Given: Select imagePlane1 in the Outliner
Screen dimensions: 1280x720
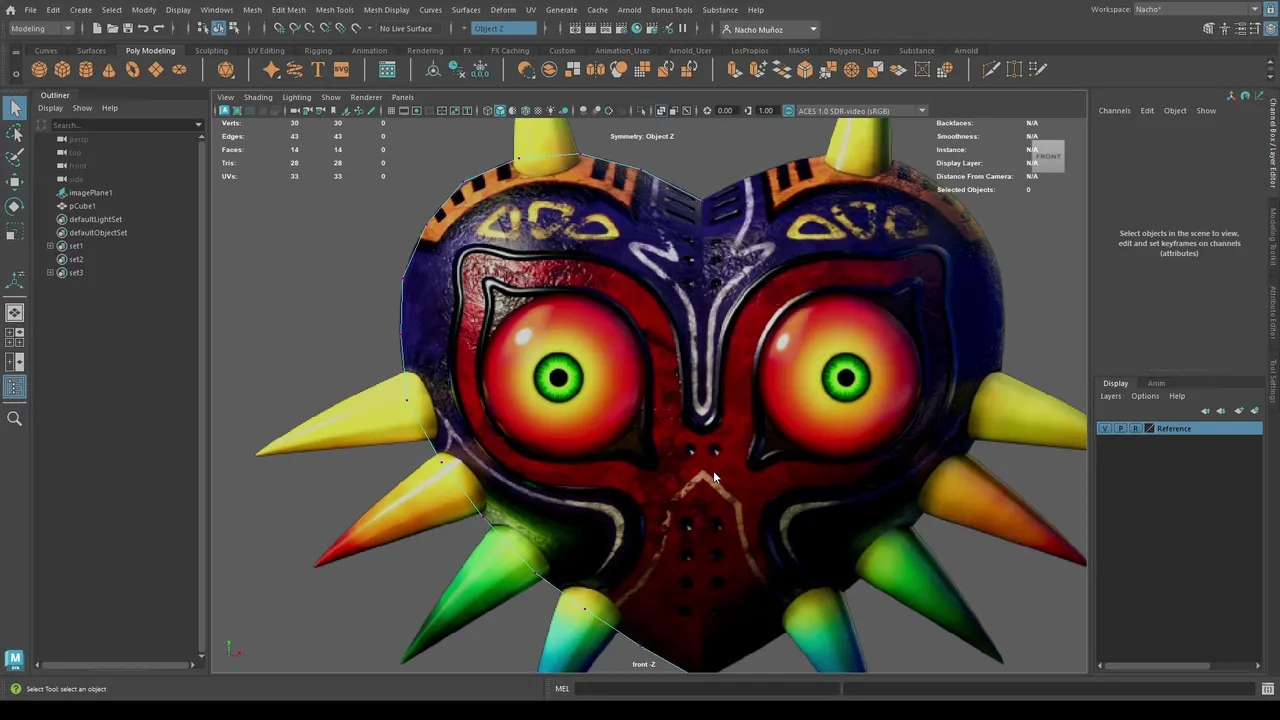Looking at the screenshot, I should pyautogui.click(x=91, y=192).
